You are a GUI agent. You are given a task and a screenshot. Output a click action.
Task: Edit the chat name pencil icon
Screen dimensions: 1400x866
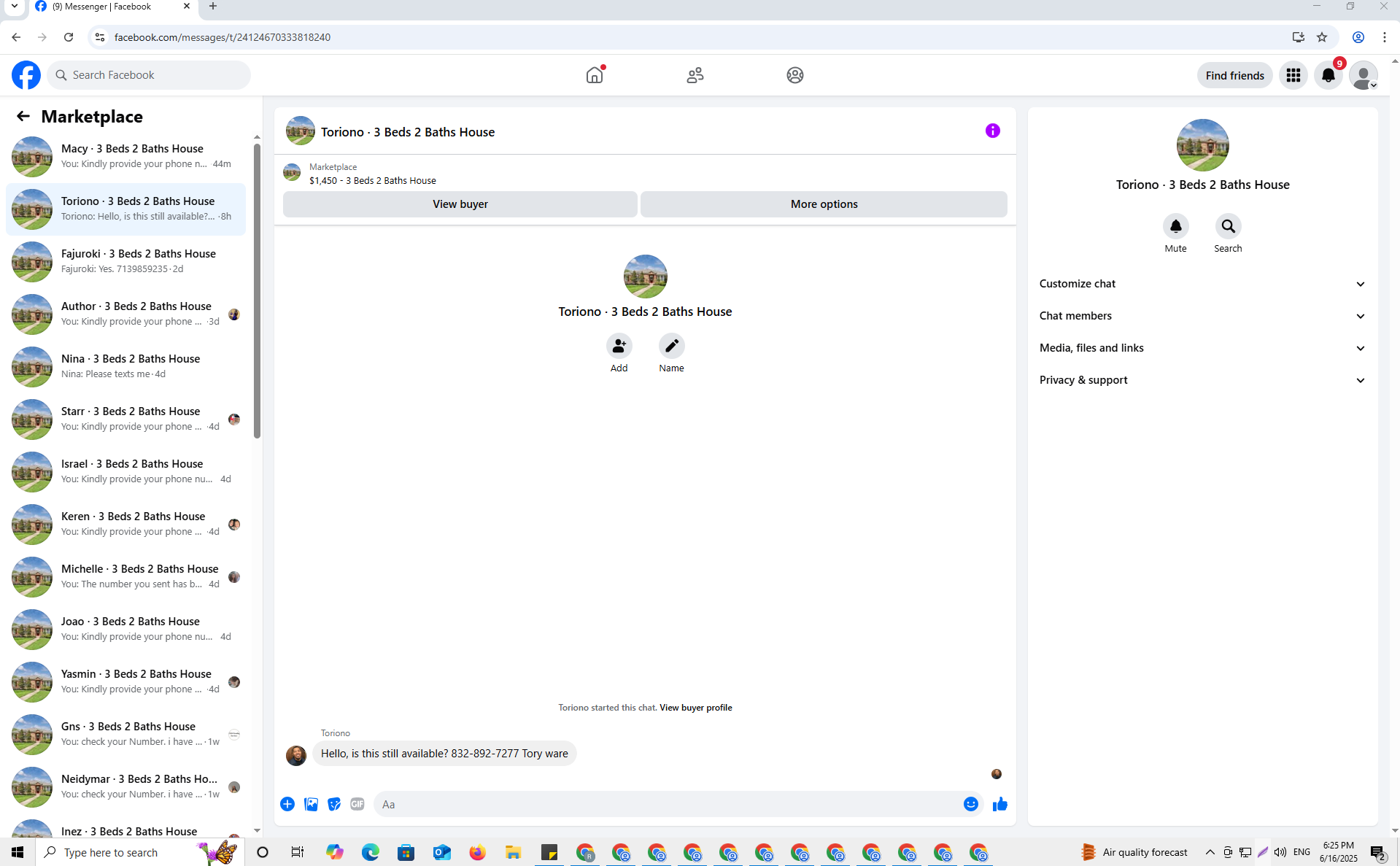click(671, 346)
